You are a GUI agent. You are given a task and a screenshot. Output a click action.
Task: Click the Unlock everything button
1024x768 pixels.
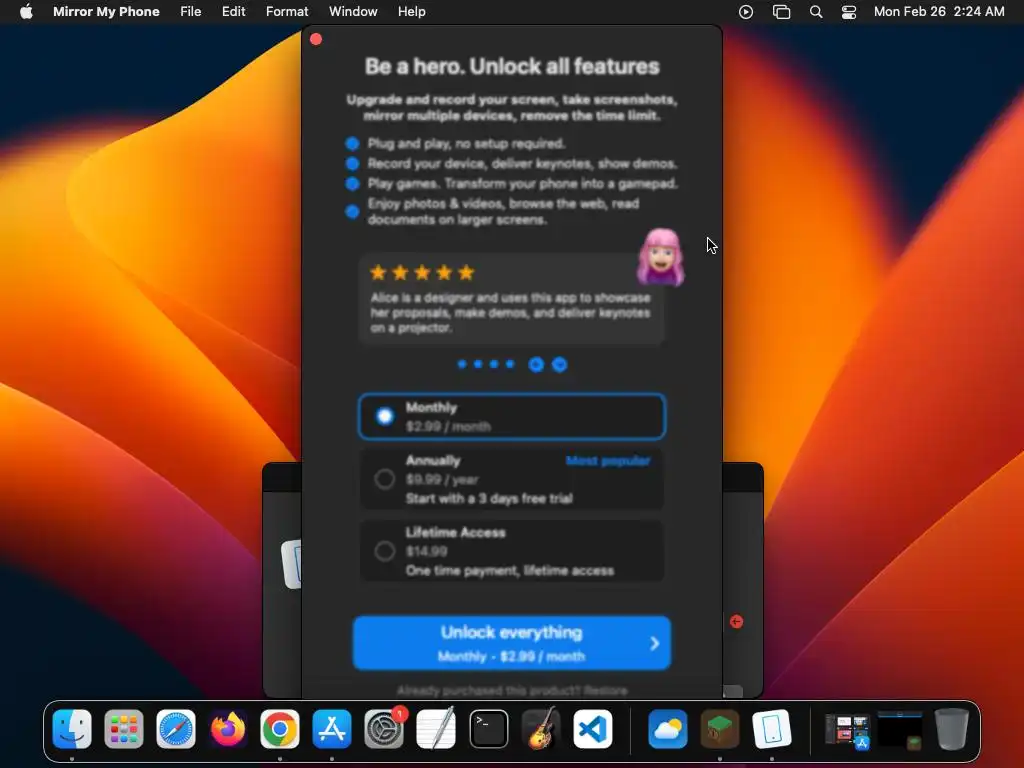tap(512, 643)
